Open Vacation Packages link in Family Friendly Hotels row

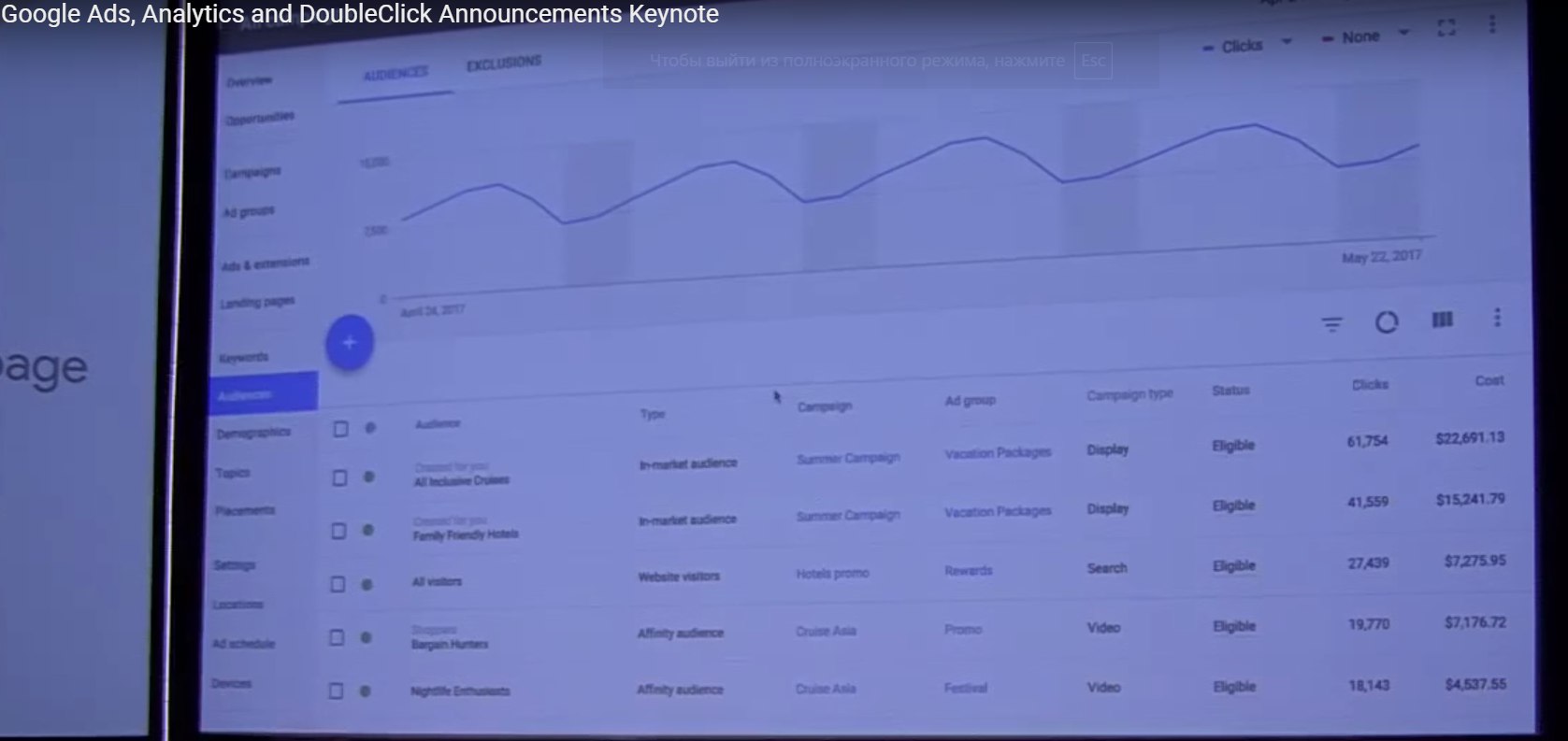click(998, 511)
